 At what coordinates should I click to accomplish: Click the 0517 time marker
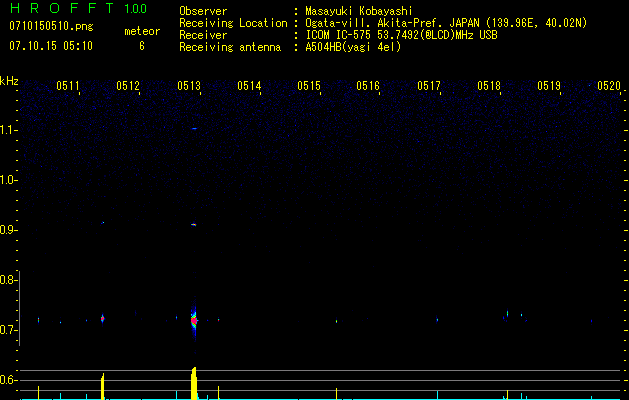click(429, 86)
